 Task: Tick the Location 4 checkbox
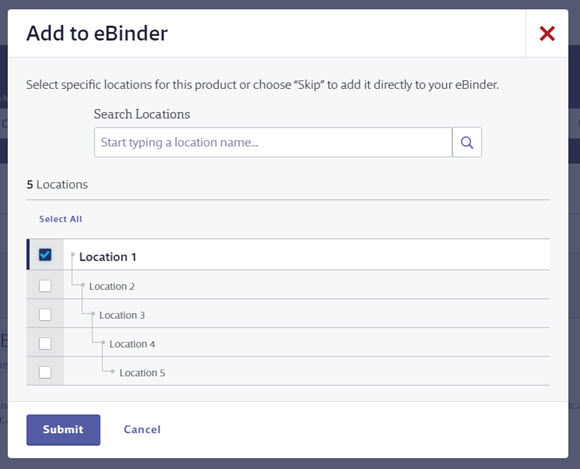click(45, 343)
